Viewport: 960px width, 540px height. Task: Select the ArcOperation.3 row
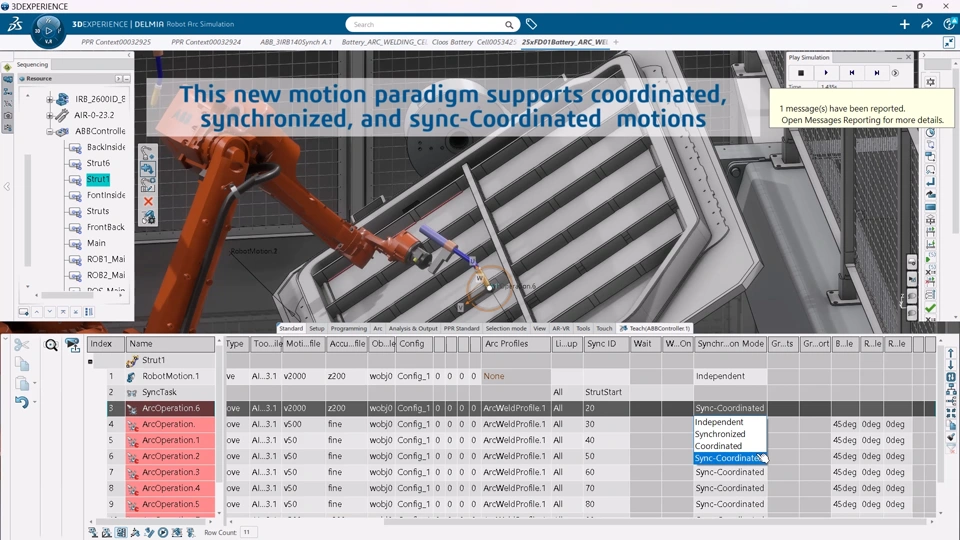170,472
